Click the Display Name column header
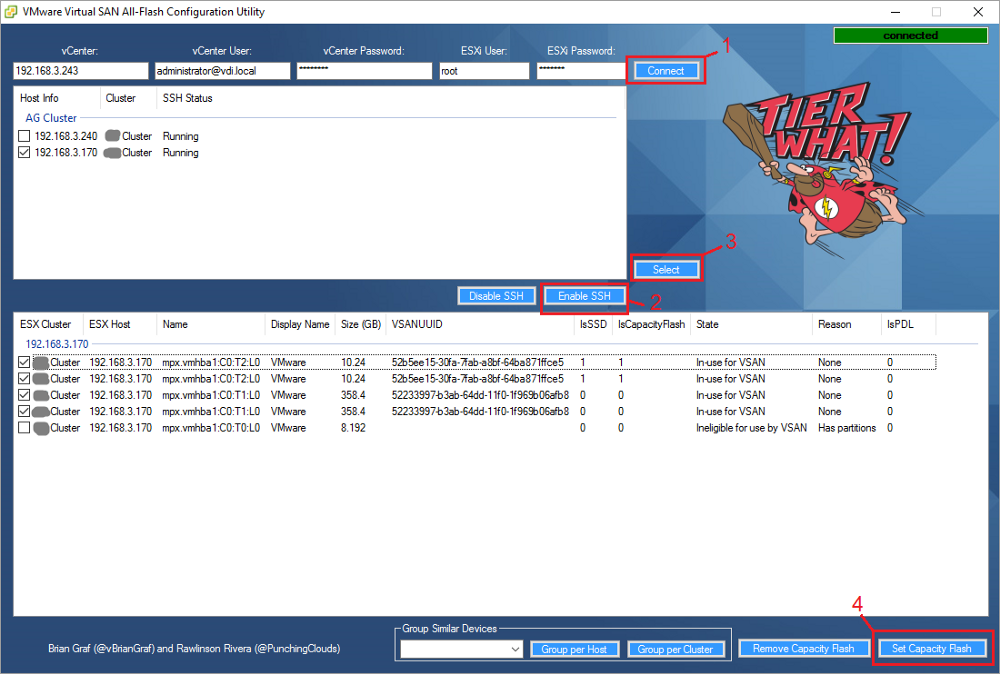The image size is (1000, 674). (x=300, y=324)
